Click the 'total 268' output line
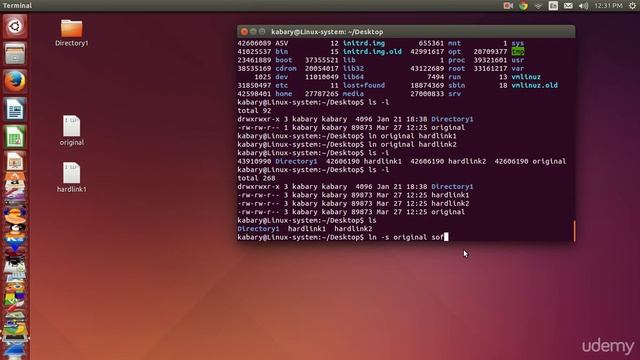The width and height of the screenshot is (640, 360). point(256,178)
